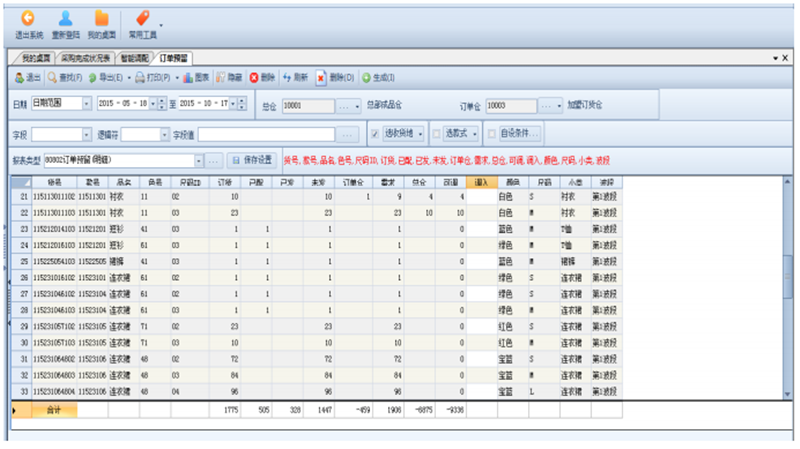
Task: Switch to the 采购完成状况表 tab
Action: click(x=86, y=58)
